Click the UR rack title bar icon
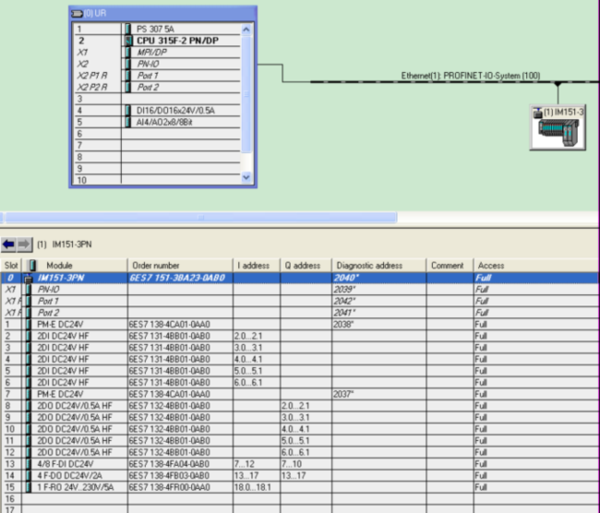This screenshot has height=513, width=600. [x=77, y=14]
